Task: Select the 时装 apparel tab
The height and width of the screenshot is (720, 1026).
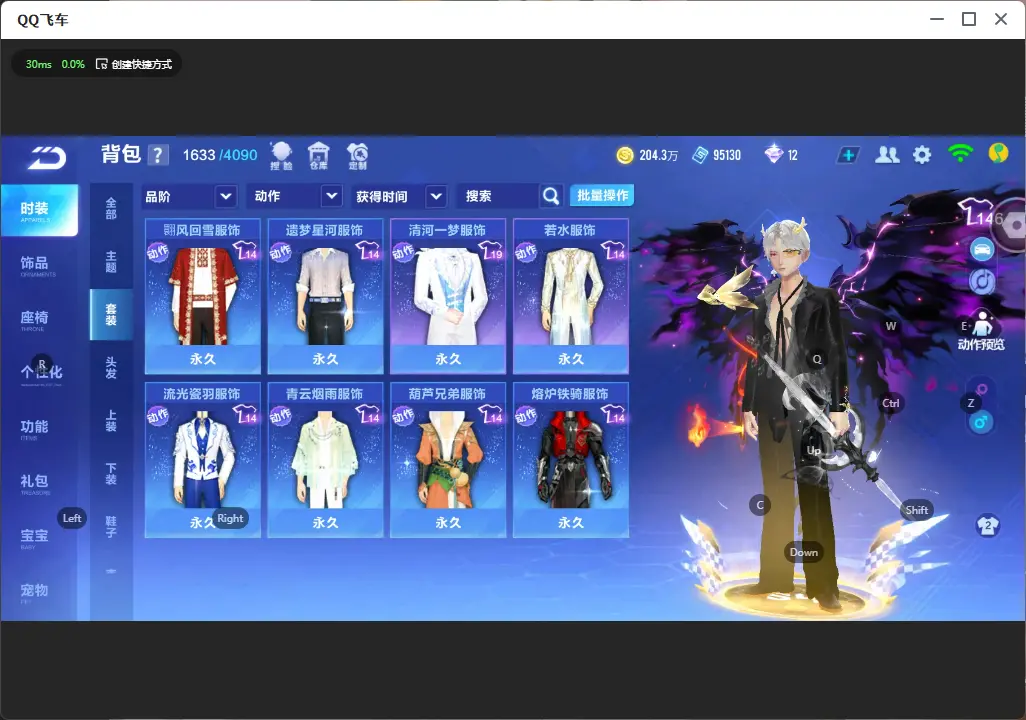Action: (39, 209)
